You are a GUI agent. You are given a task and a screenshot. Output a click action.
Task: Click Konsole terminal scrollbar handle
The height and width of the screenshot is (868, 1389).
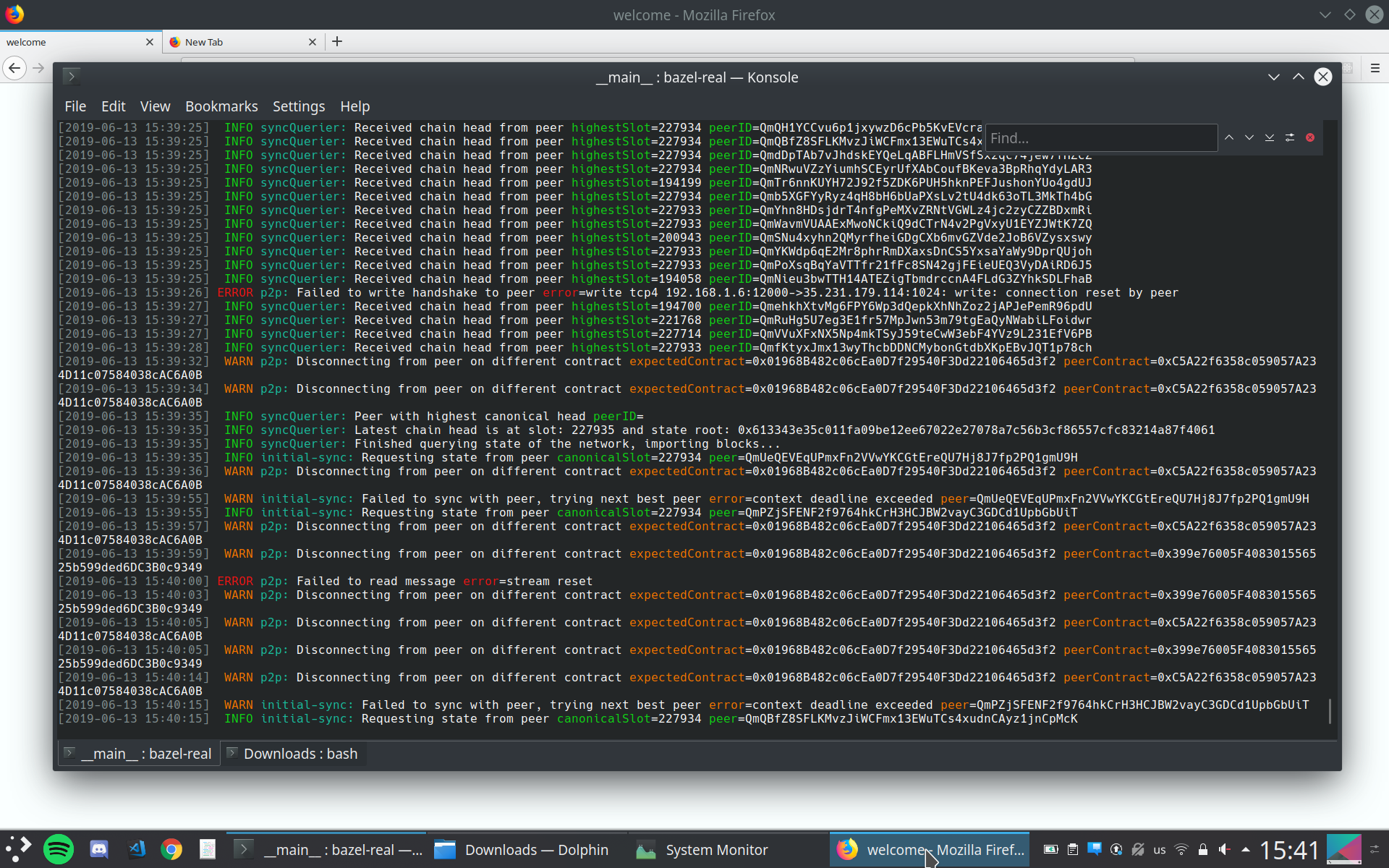1330,710
